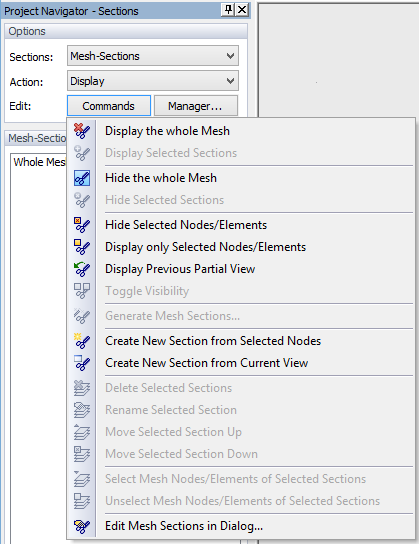
Task: Click the Commands button
Action: 109,106
